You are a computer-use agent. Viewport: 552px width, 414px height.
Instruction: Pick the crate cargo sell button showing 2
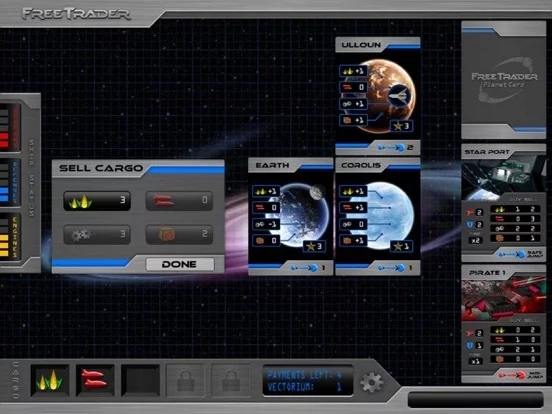[x=179, y=234]
